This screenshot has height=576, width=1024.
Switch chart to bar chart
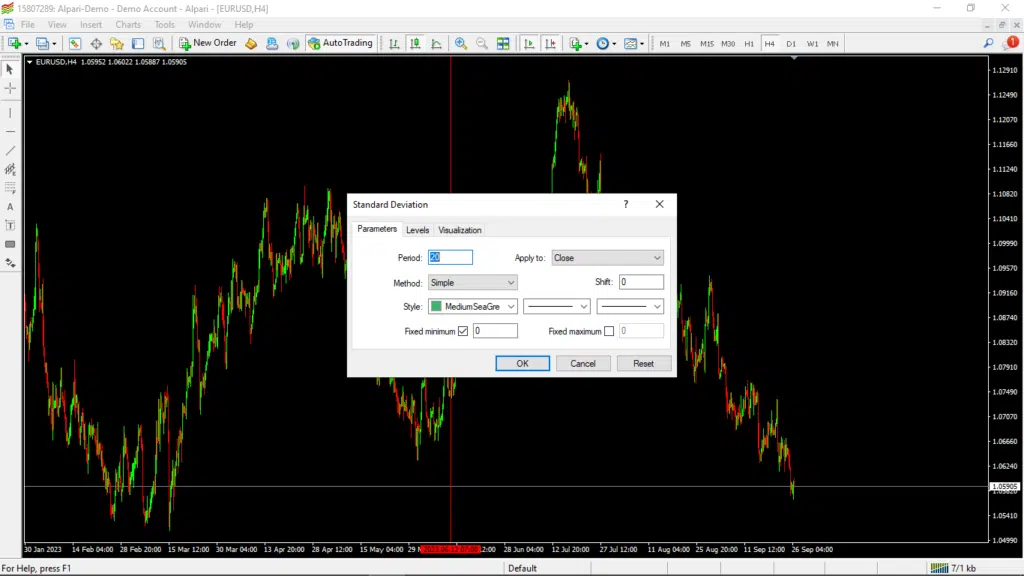tap(394, 44)
